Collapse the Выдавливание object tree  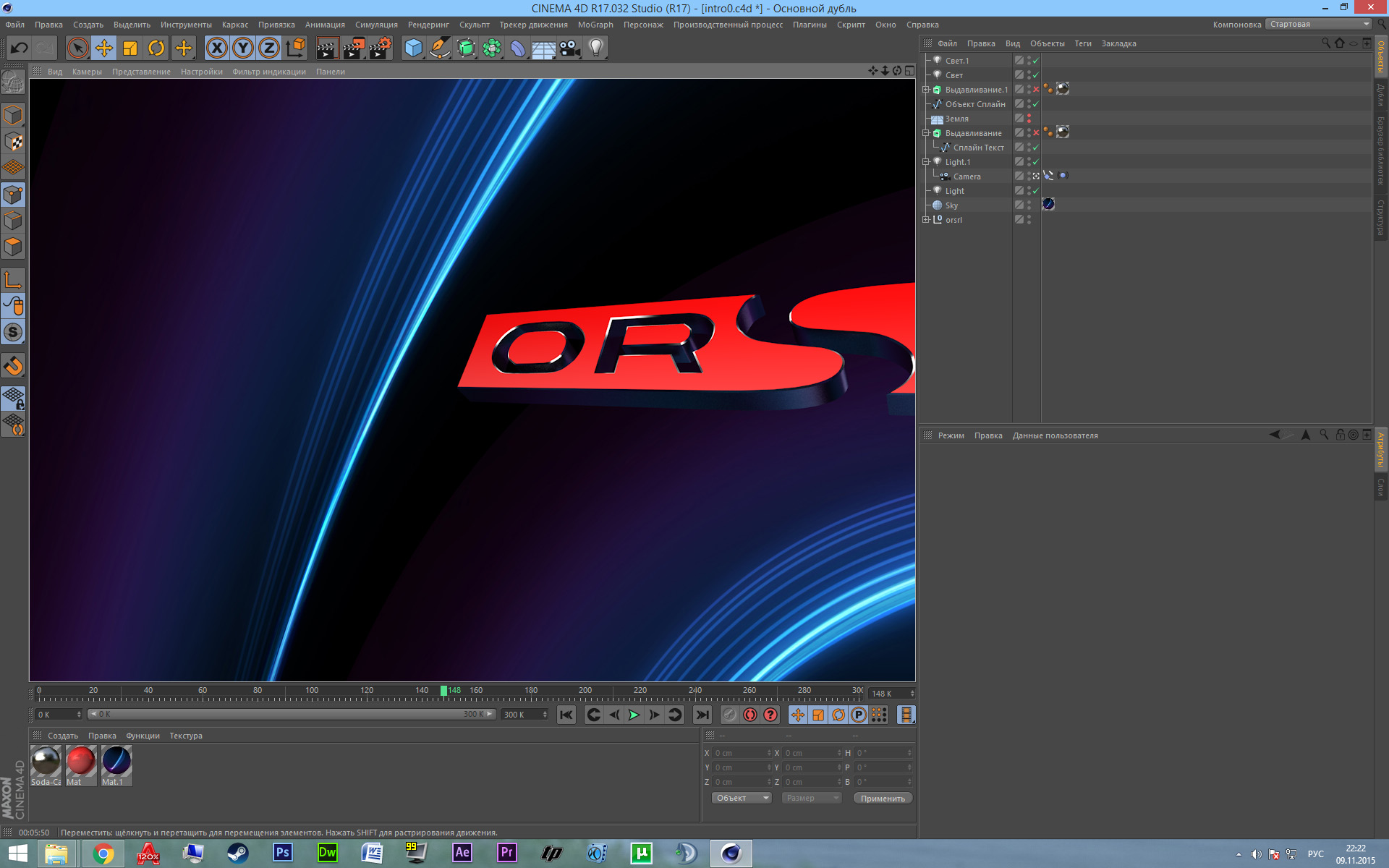coord(926,133)
